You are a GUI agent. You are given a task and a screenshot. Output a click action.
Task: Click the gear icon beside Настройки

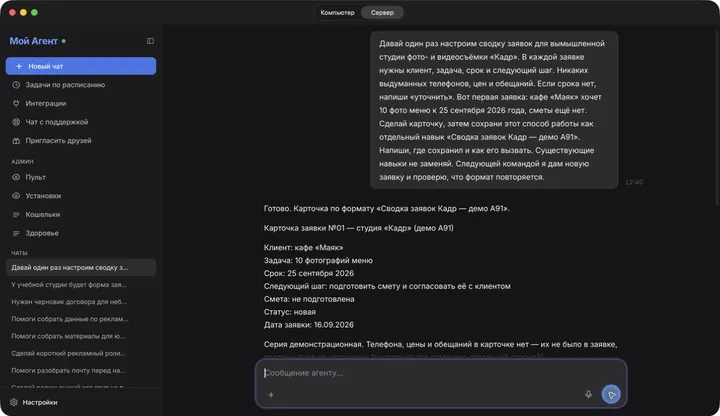click(x=14, y=402)
